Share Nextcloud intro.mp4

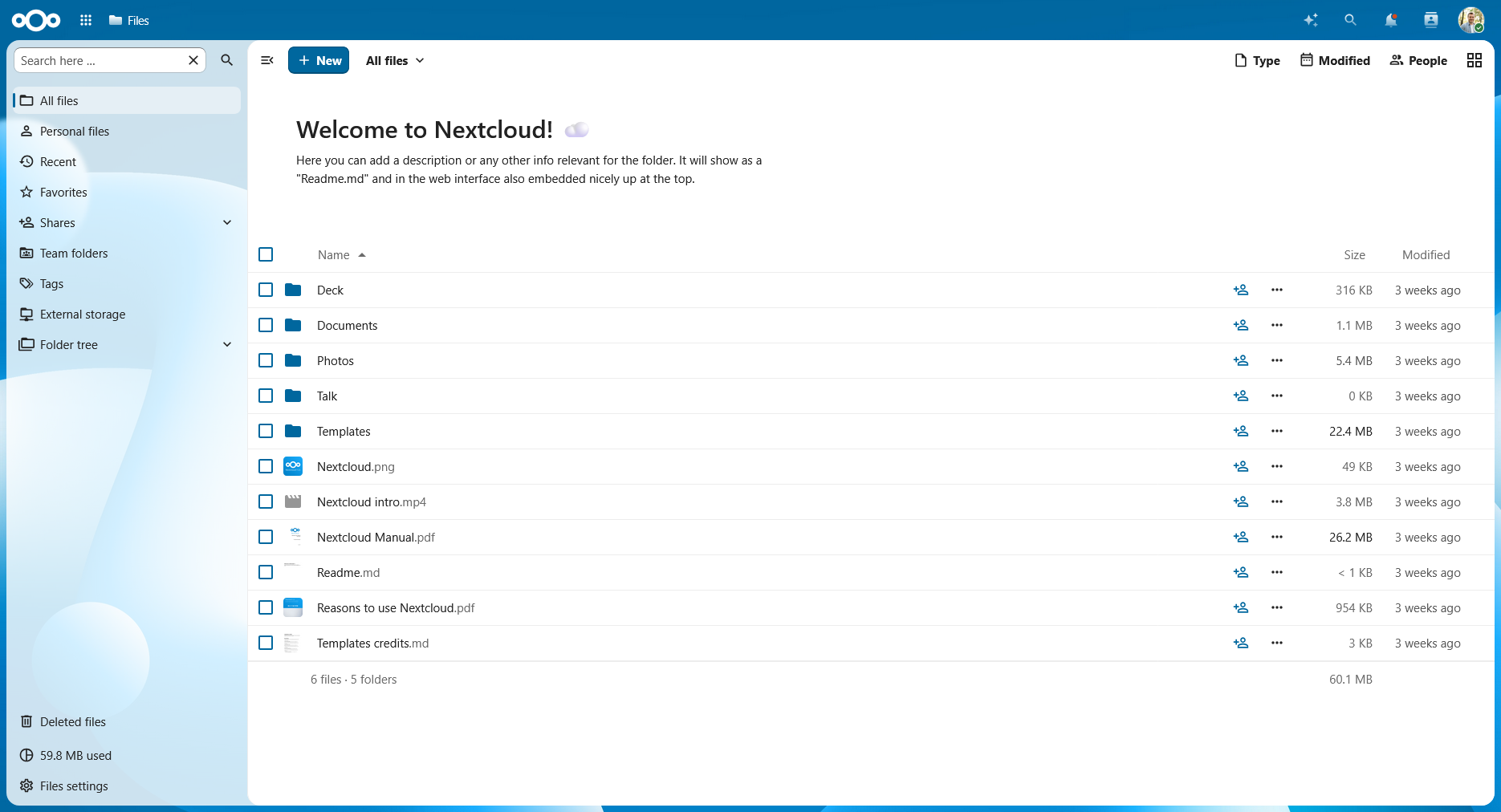[x=1241, y=501]
